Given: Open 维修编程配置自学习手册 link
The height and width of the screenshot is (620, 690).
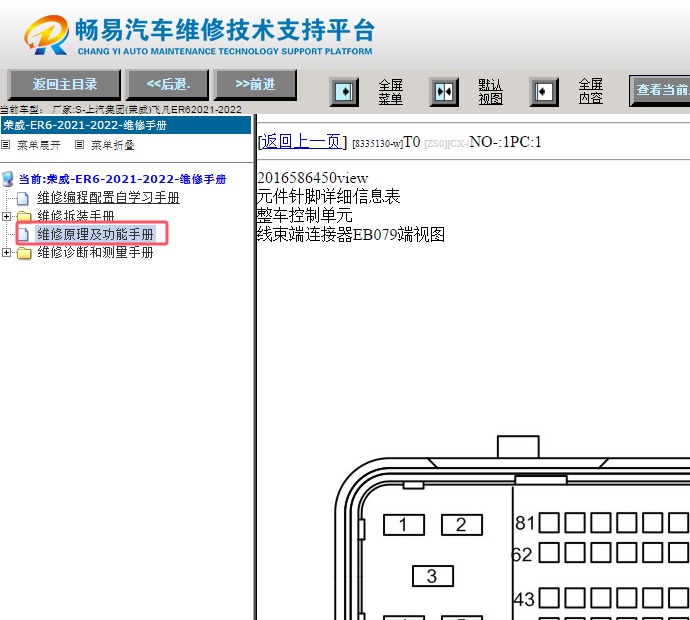Looking at the screenshot, I should 108,198.
